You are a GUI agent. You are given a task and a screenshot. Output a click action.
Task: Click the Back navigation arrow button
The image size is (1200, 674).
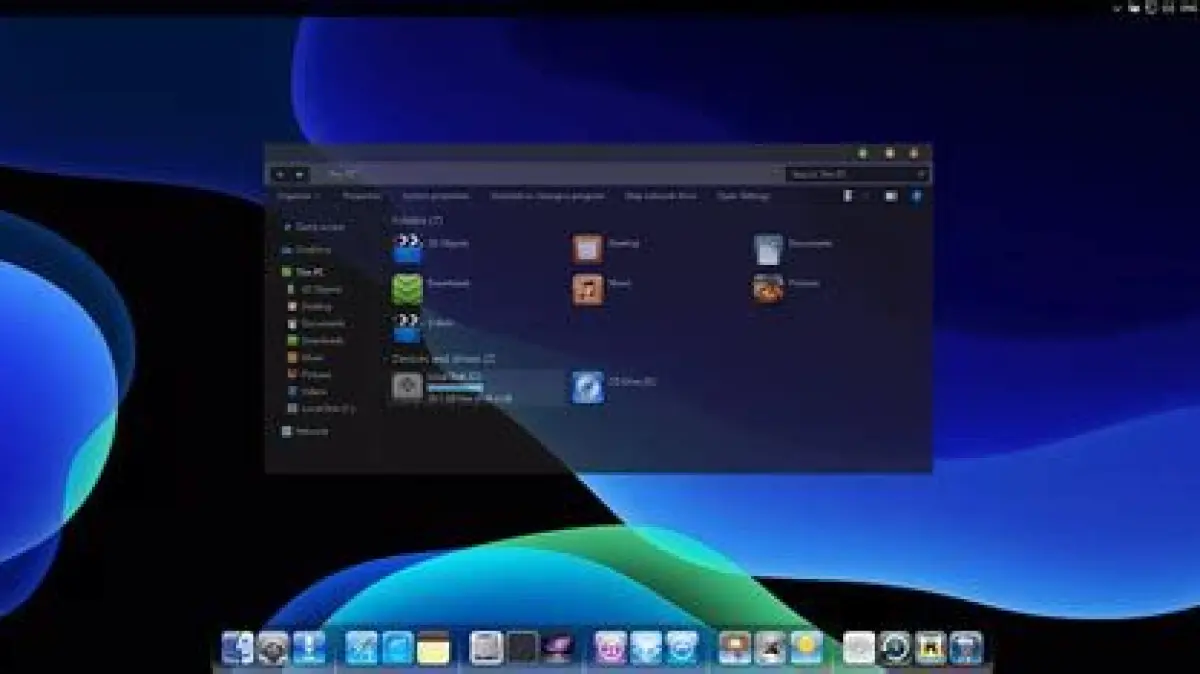280,175
